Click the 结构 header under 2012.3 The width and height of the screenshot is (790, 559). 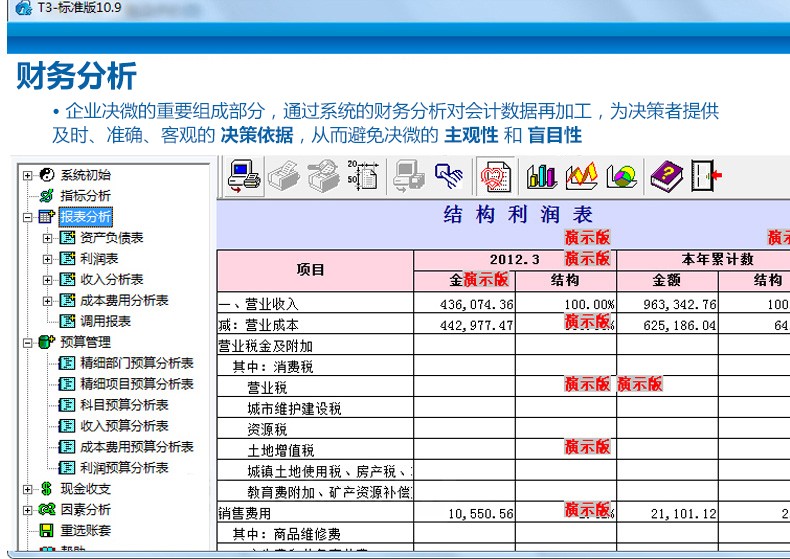click(x=565, y=281)
